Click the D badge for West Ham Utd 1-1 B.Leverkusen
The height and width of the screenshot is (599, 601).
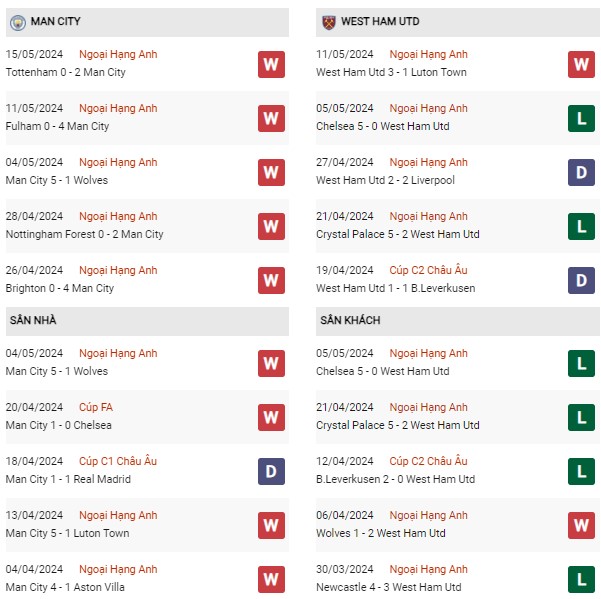[x=581, y=281]
